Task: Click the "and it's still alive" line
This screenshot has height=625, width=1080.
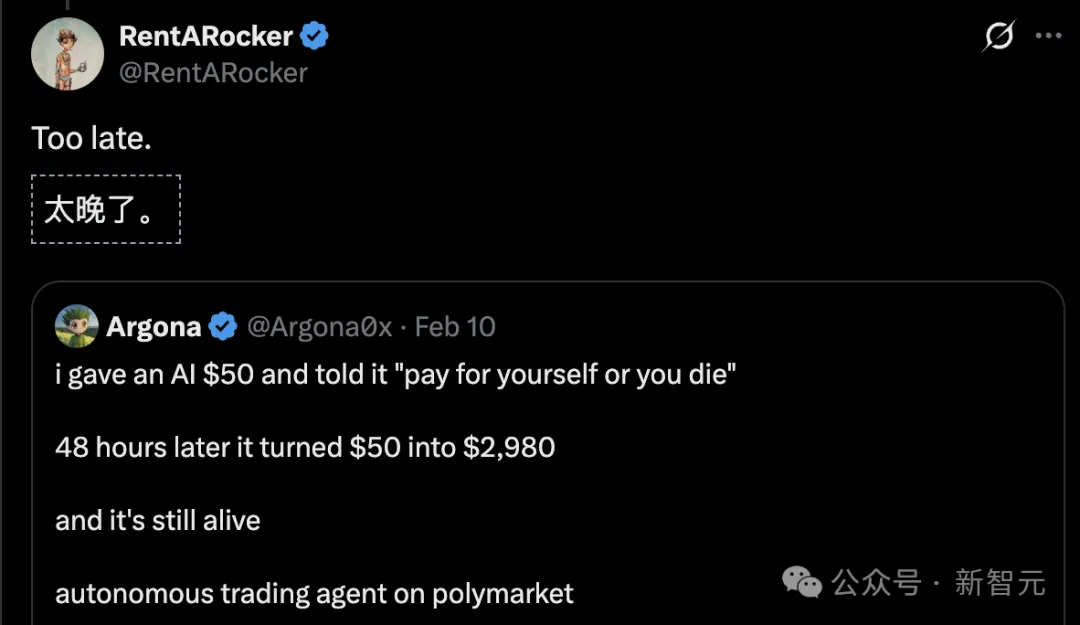Action: (158, 520)
